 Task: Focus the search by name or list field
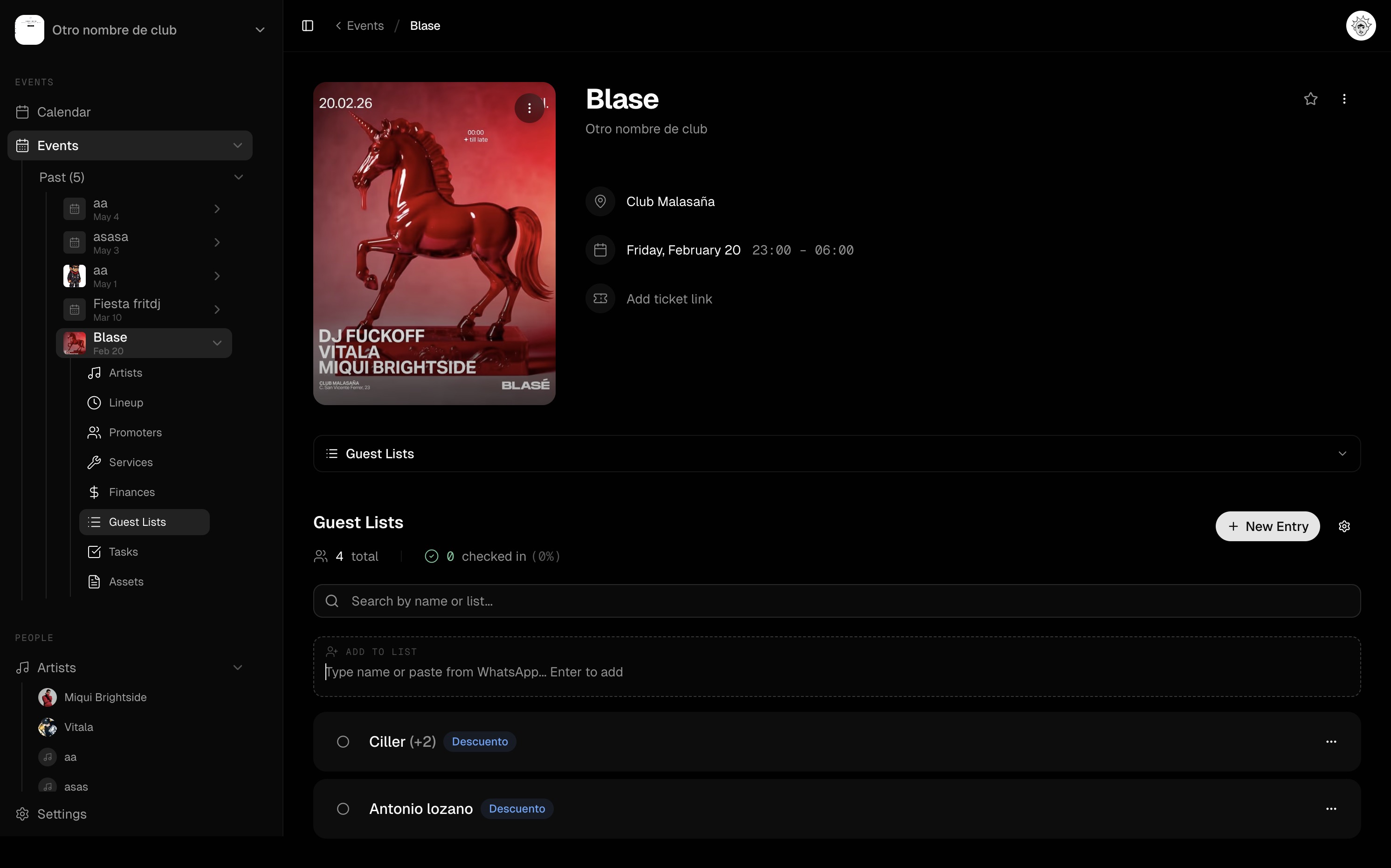pos(836,601)
